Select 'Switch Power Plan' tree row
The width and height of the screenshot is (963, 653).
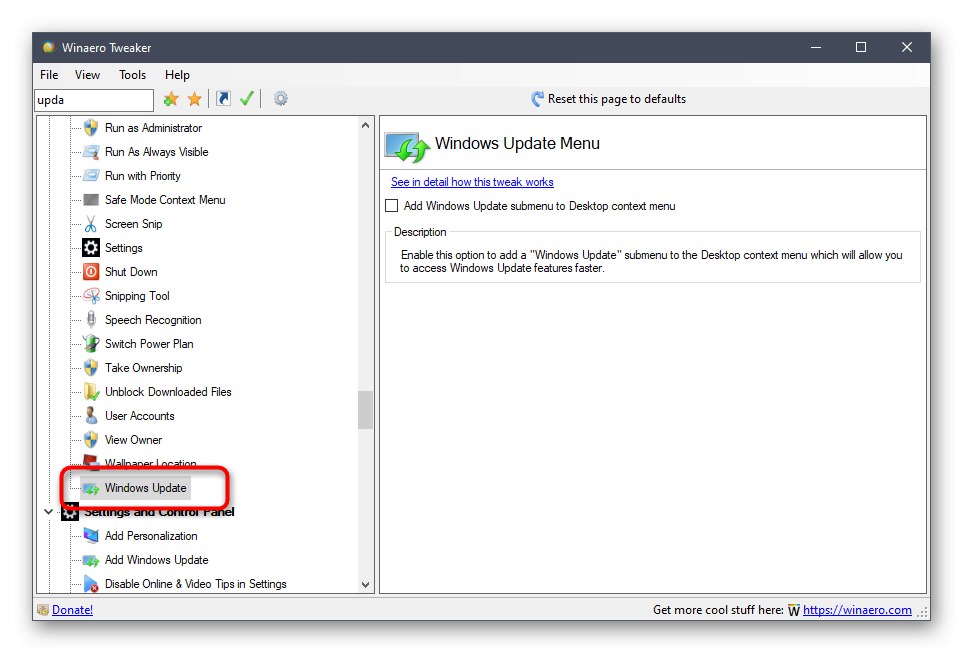[149, 343]
